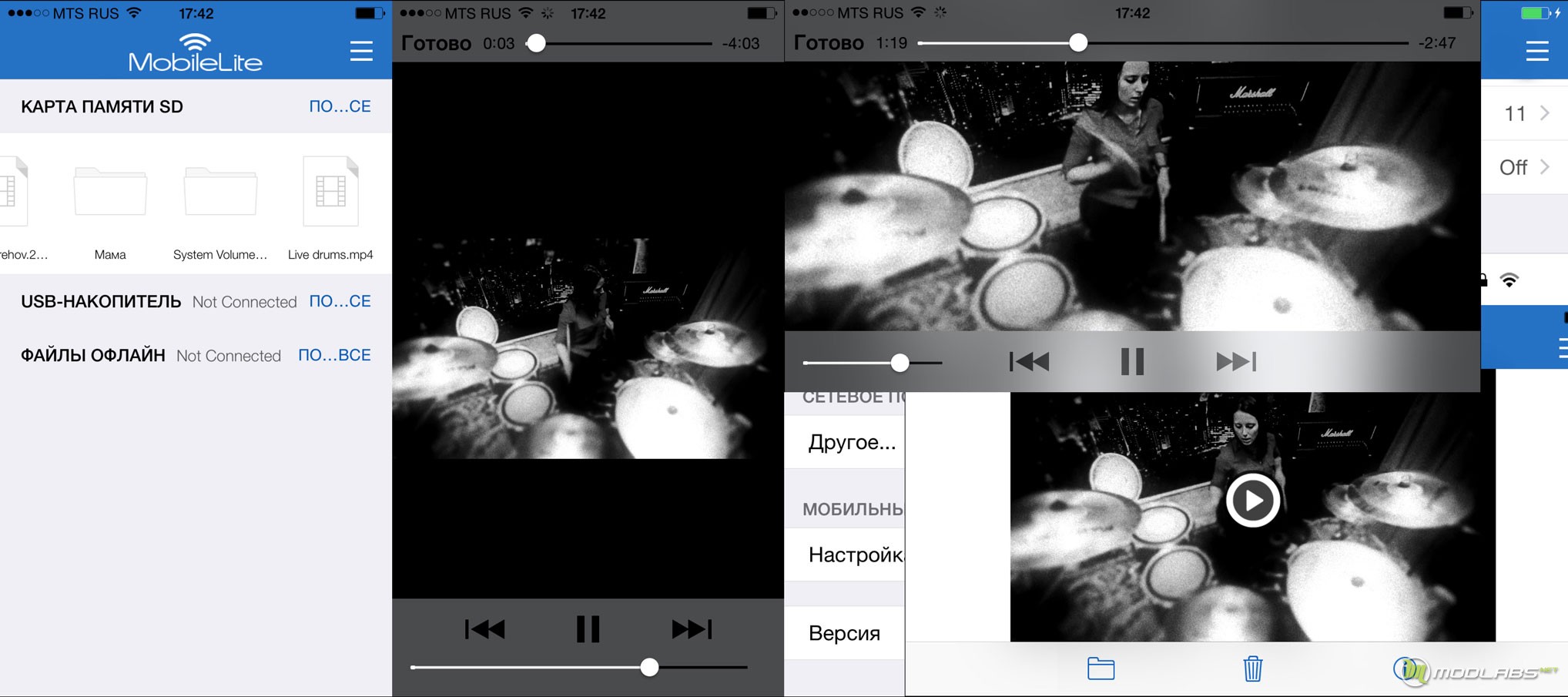Seek portrait player progress slider knob

(x=537, y=43)
